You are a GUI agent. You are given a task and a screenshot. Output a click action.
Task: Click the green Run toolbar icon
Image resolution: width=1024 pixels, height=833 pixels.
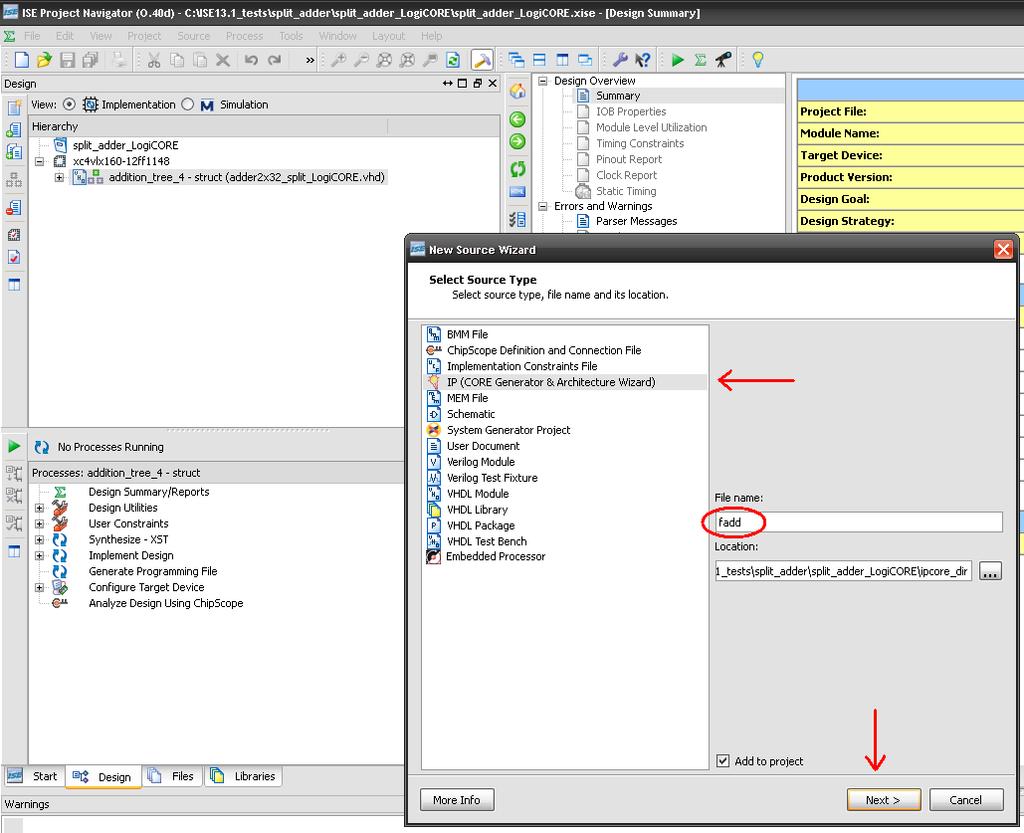(x=677, y=60)
